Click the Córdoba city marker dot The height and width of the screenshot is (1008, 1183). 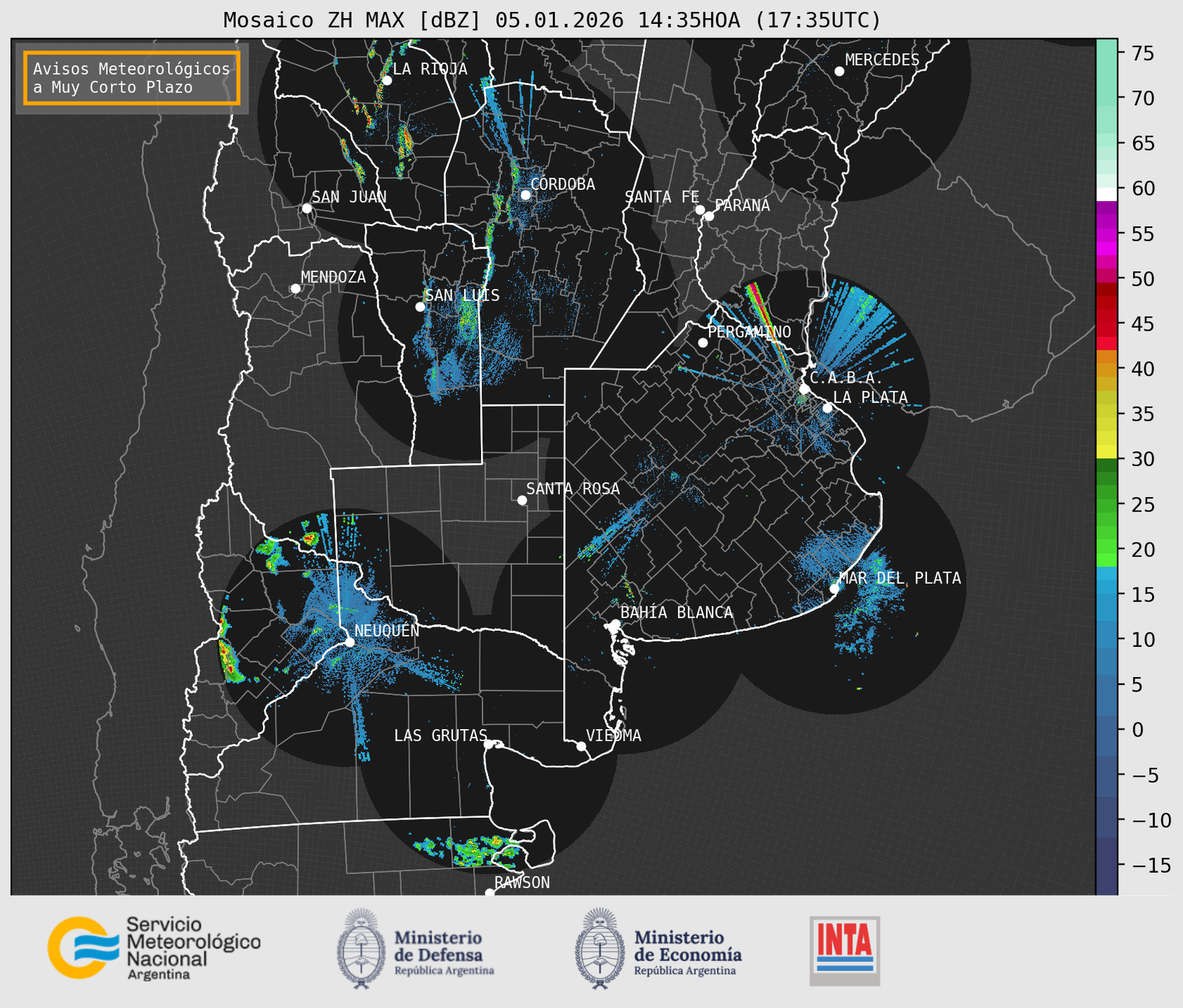tap(525, 195)
